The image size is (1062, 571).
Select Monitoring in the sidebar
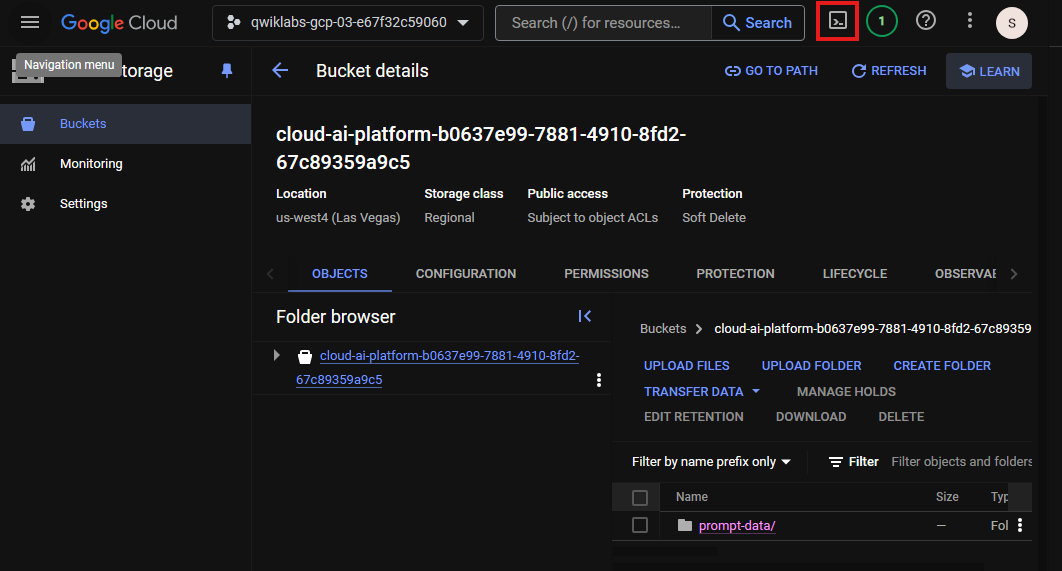point(125,164)
